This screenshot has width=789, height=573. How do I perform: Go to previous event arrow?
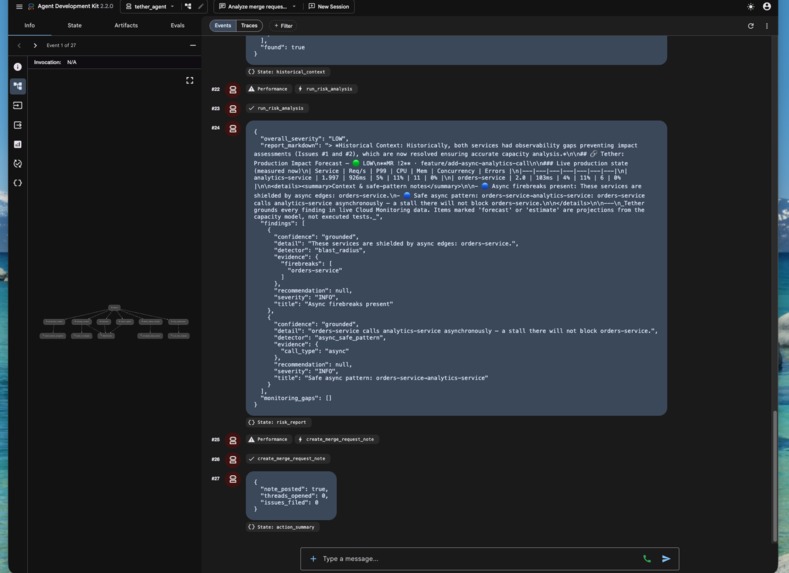tap(19, 45)
